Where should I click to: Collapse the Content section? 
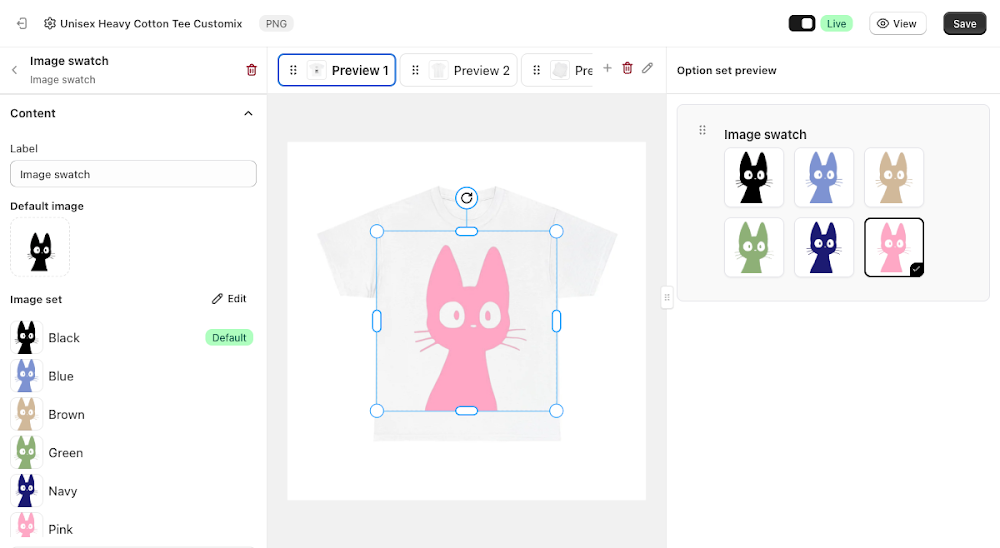pyautogui.click(x=248, y=114)
